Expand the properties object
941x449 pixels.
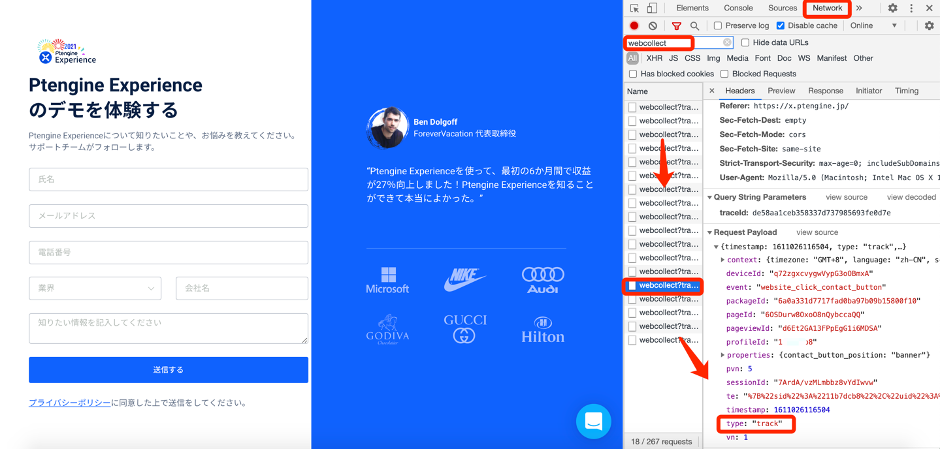[723, 355]
